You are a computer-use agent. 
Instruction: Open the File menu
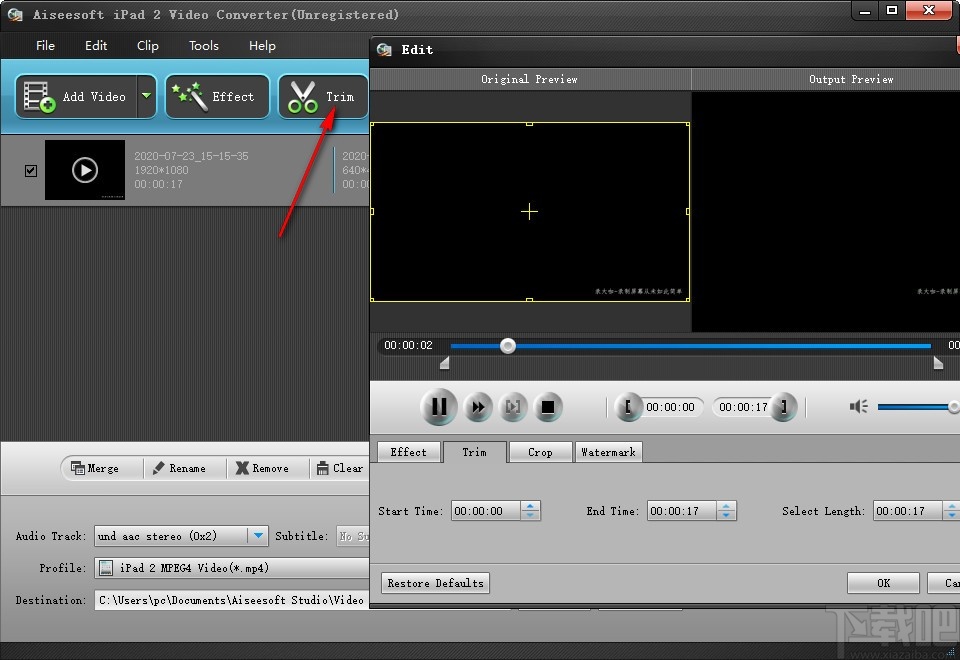(x=45, y=46)
